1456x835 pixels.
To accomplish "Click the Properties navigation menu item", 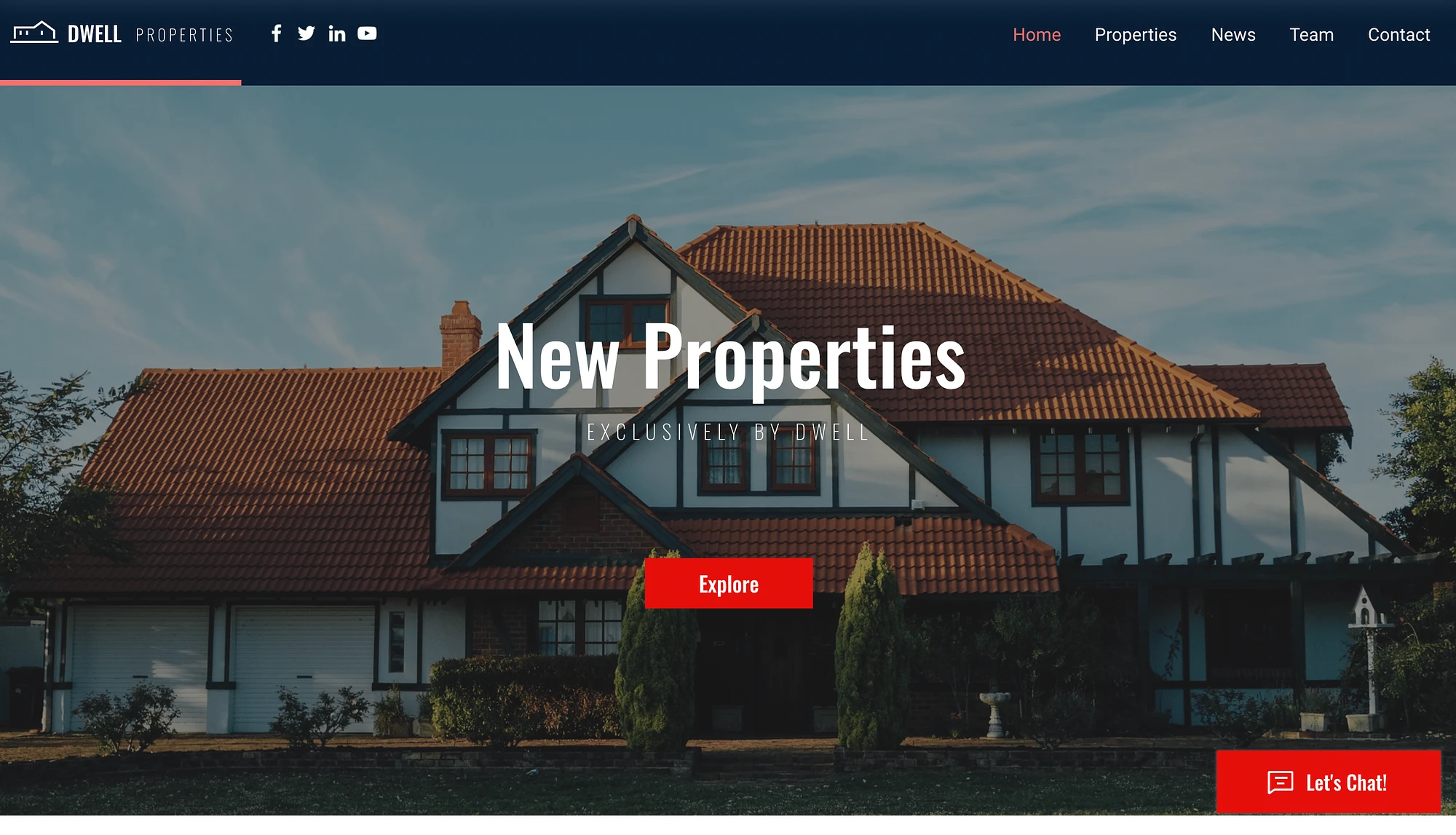I will [x=1136, y=34].
